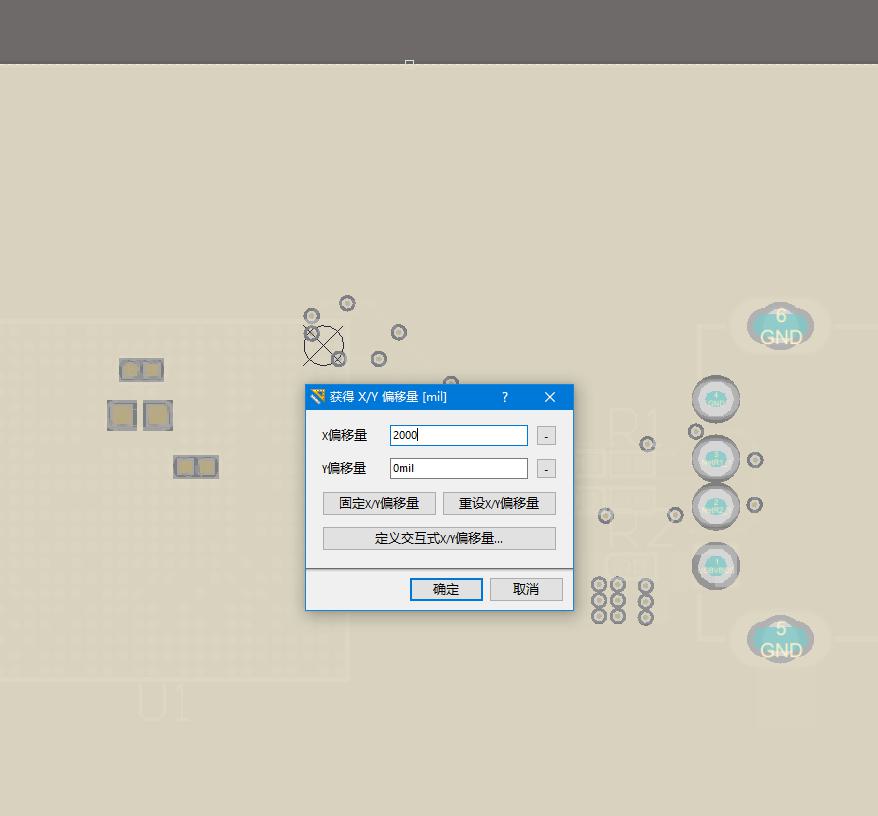Click the question mark help button
Screen dimensions: 878x816
(505, 397)
